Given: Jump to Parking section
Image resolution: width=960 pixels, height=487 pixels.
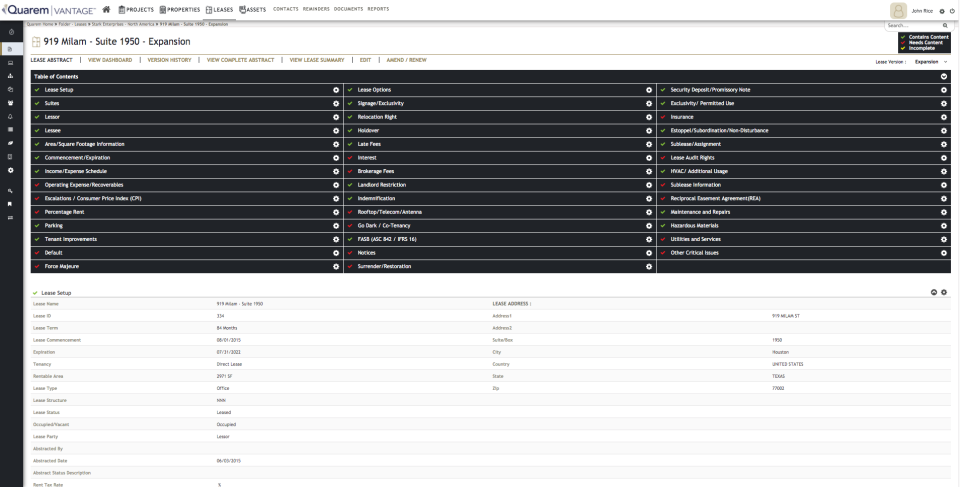Looking at the screenshot, I should (x=54, y=225).
